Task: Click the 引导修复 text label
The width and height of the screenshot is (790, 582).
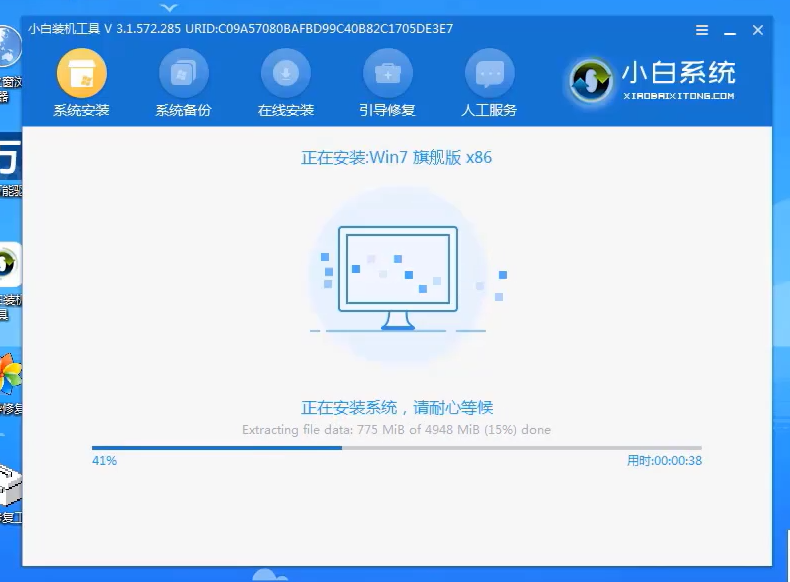Action: pos(387,110)
